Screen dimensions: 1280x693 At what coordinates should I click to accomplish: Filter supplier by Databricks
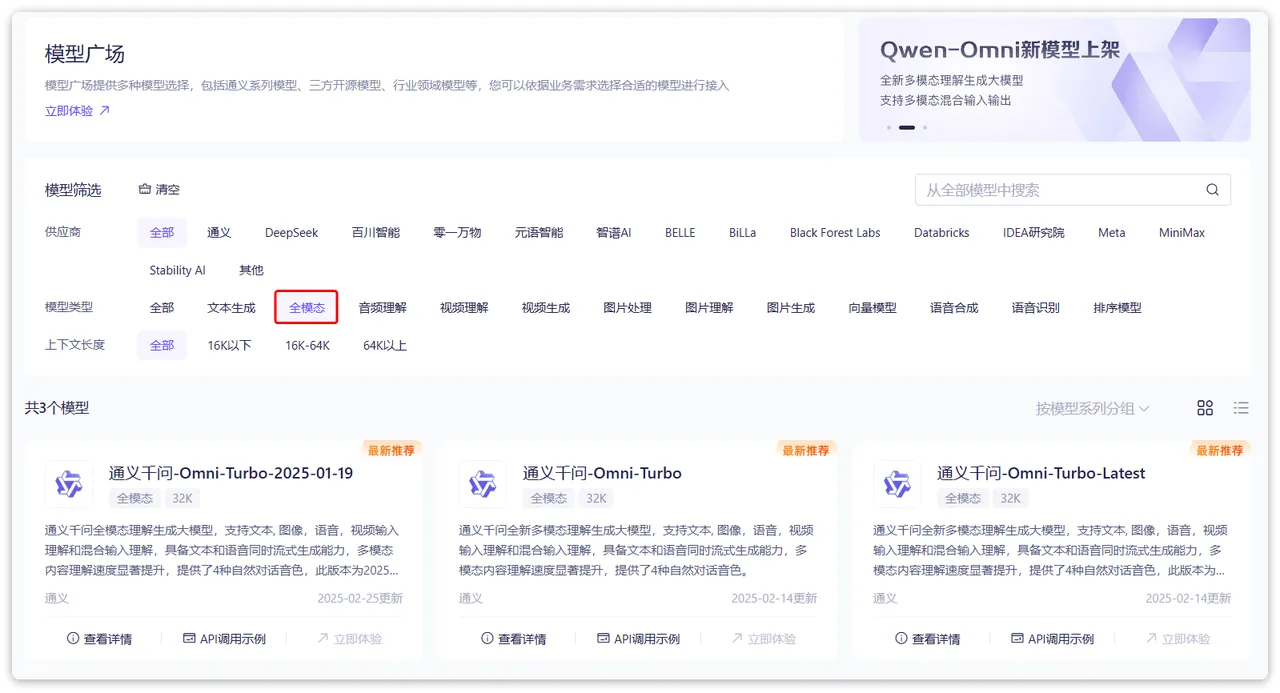[x=942, y=232]
